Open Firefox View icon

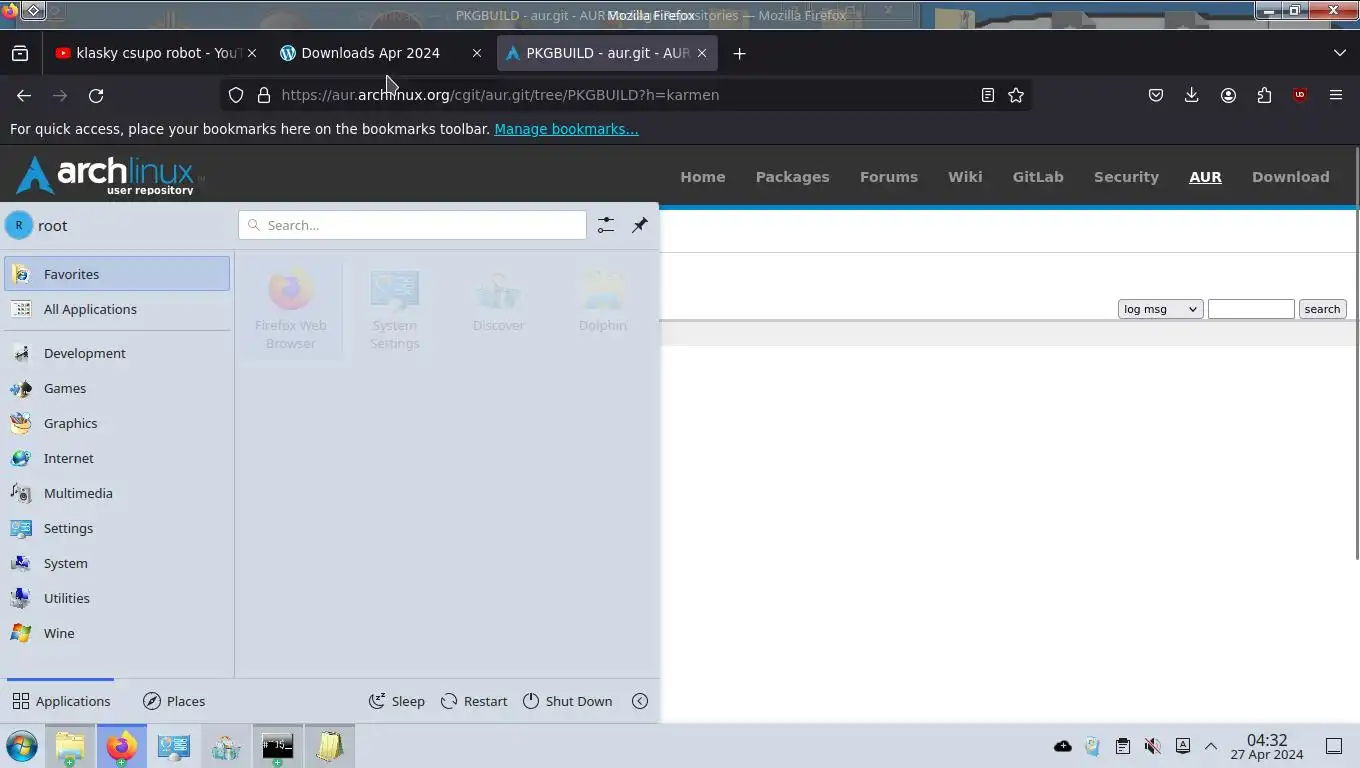point(20,53)
